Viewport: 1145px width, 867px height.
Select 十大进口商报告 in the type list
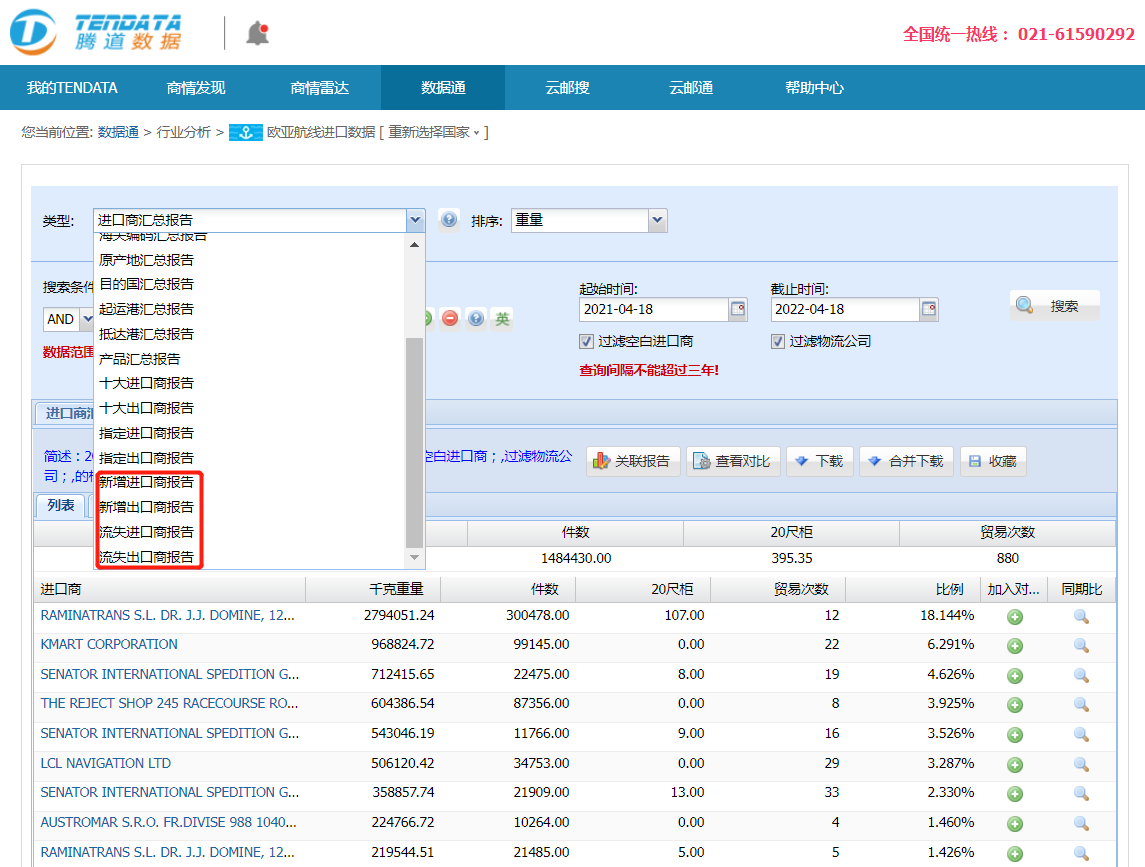click(147, 383)
